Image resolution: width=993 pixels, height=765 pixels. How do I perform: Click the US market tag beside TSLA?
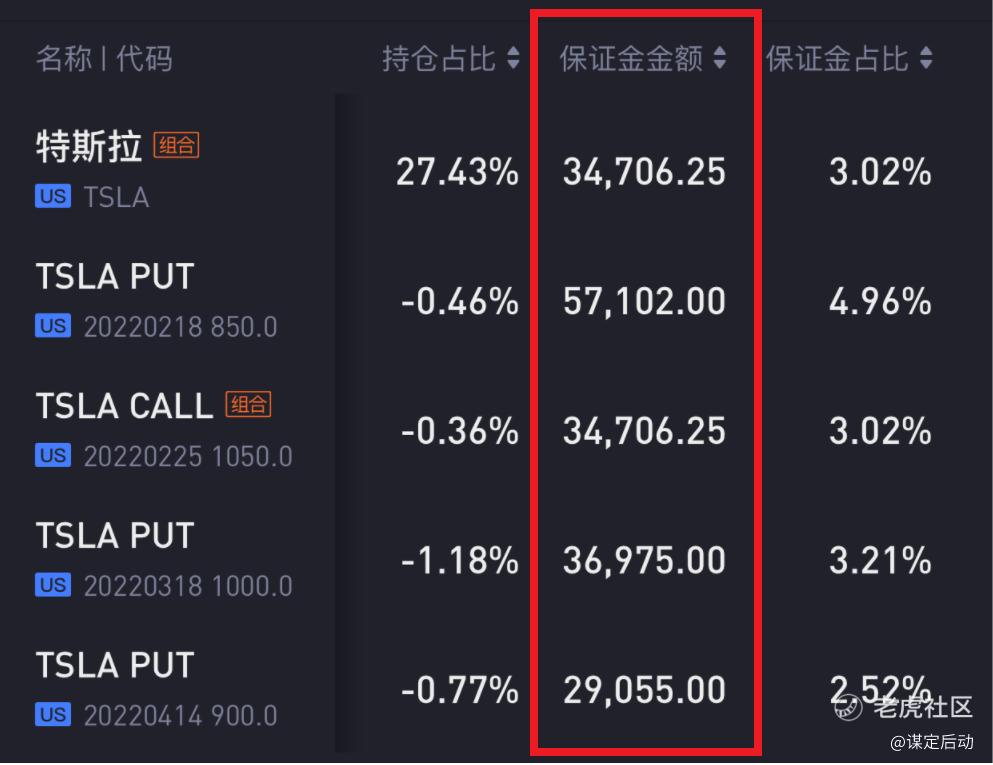point(53,196)
